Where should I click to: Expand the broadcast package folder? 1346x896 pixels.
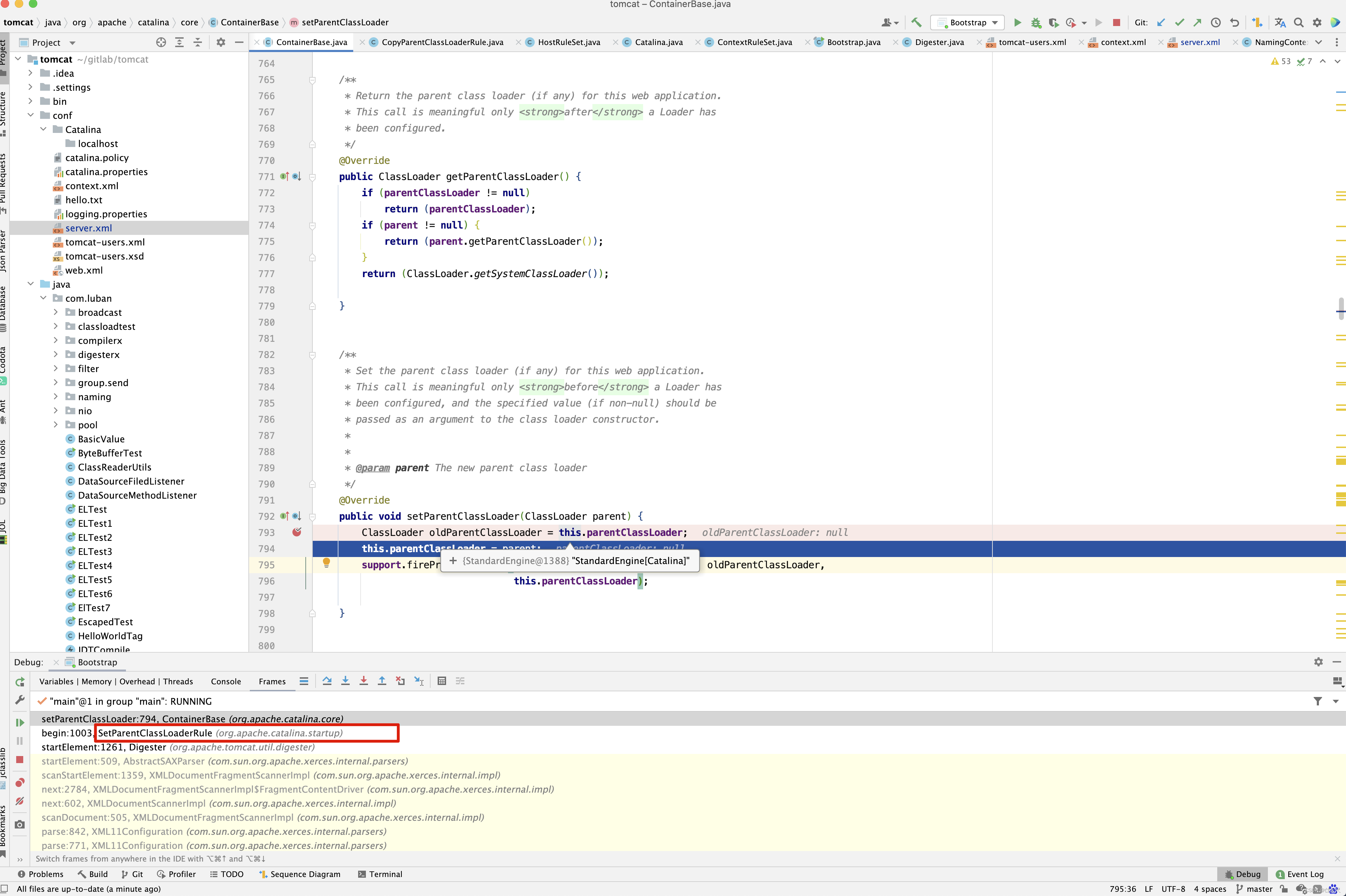pyautogui.click(x=56, y=312)
